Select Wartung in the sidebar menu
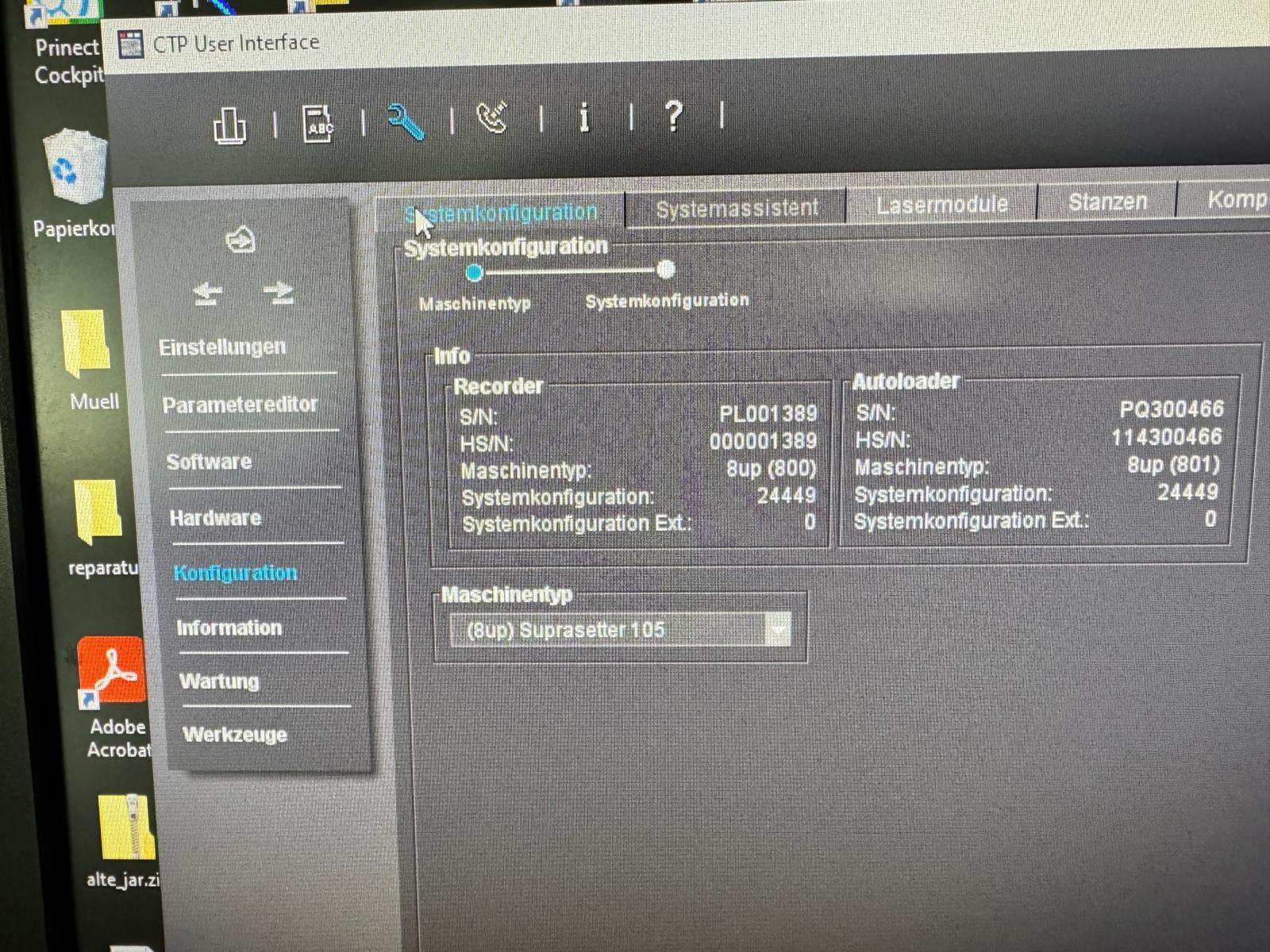The height and width of the screenshot is (952, 1270). 220,681
